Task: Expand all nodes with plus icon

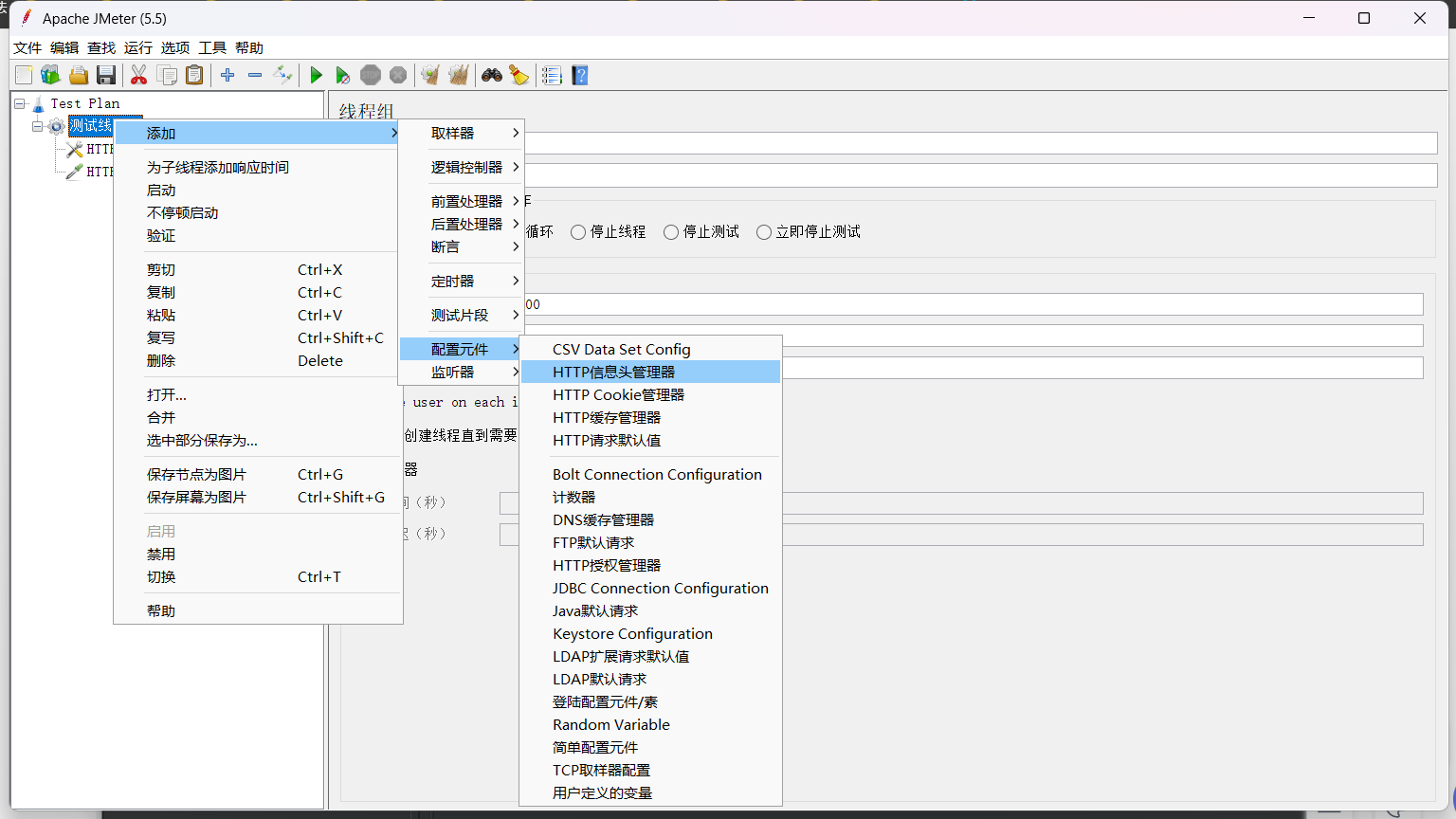Action: point(227,75)
